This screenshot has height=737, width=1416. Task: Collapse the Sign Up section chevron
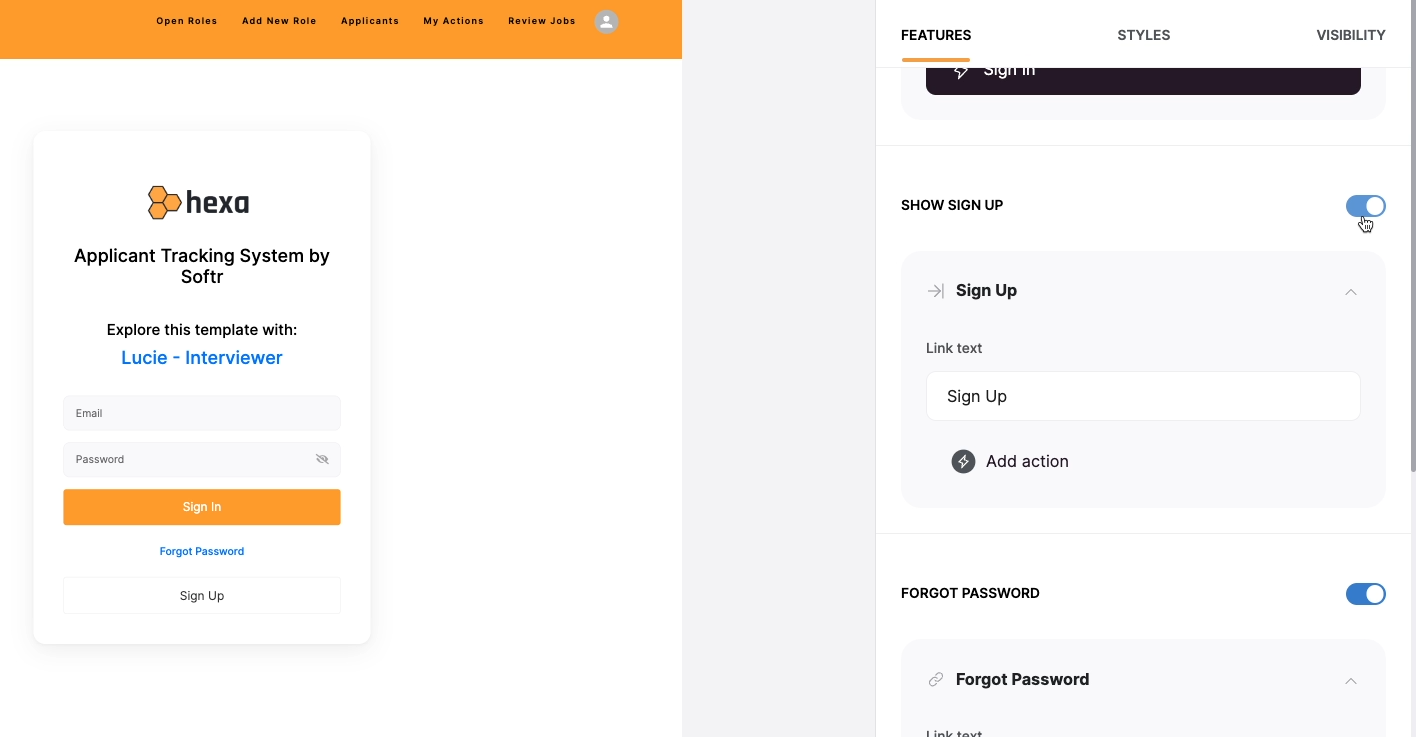pos(1351,292)
